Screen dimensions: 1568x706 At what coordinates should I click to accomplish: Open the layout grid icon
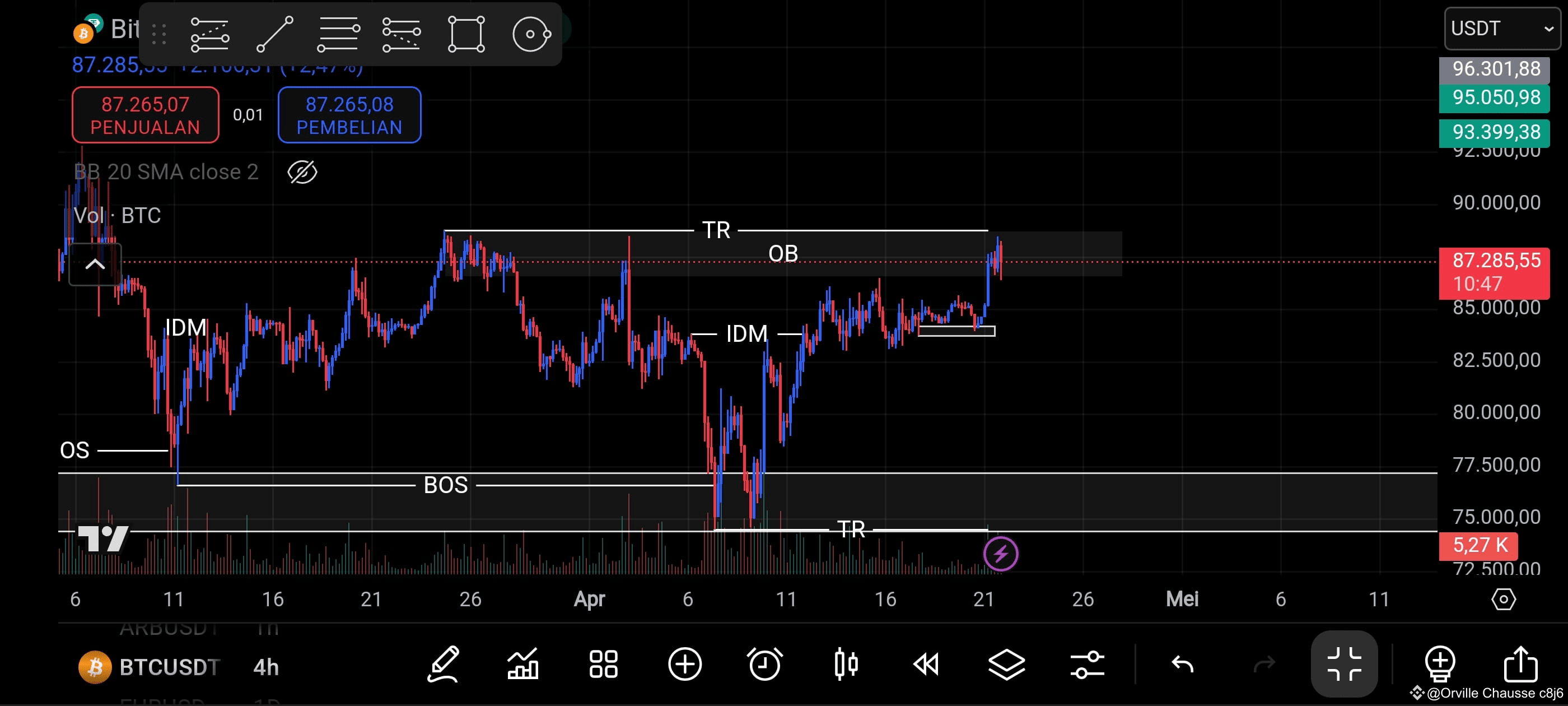pyautogui.click(x=603, y=664)
